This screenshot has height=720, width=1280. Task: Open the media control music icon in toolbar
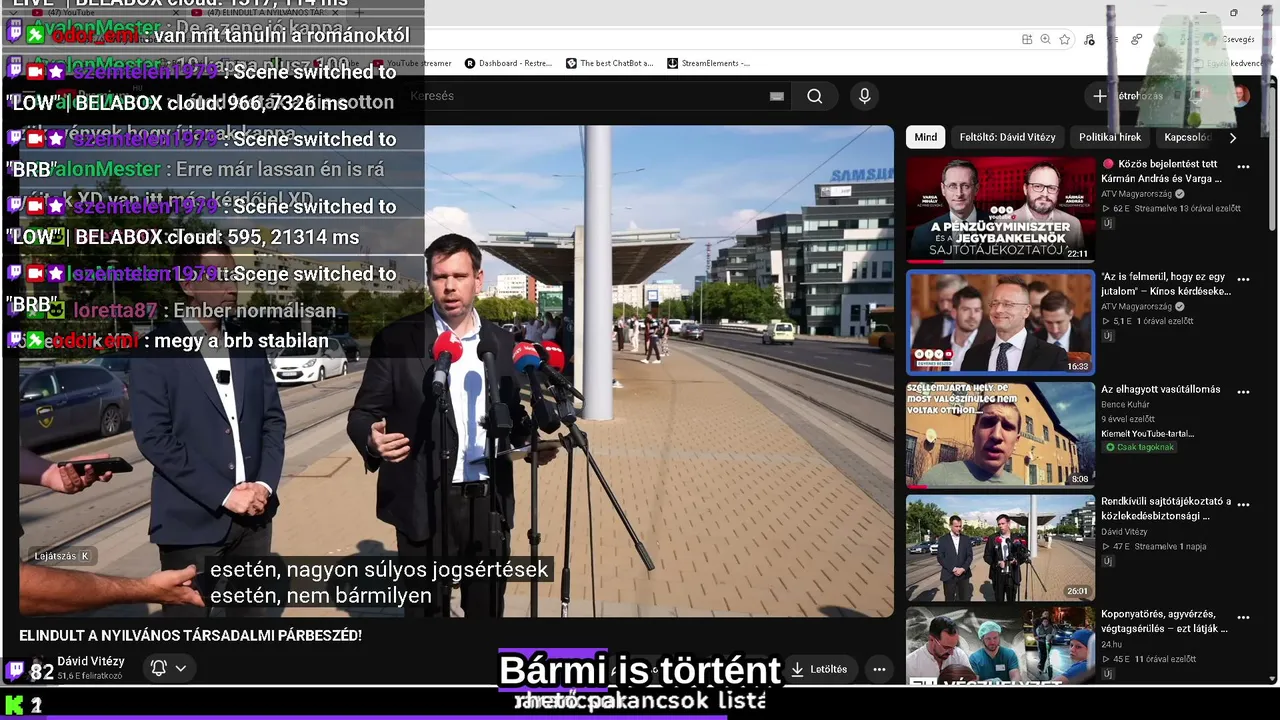point(1089,39)
